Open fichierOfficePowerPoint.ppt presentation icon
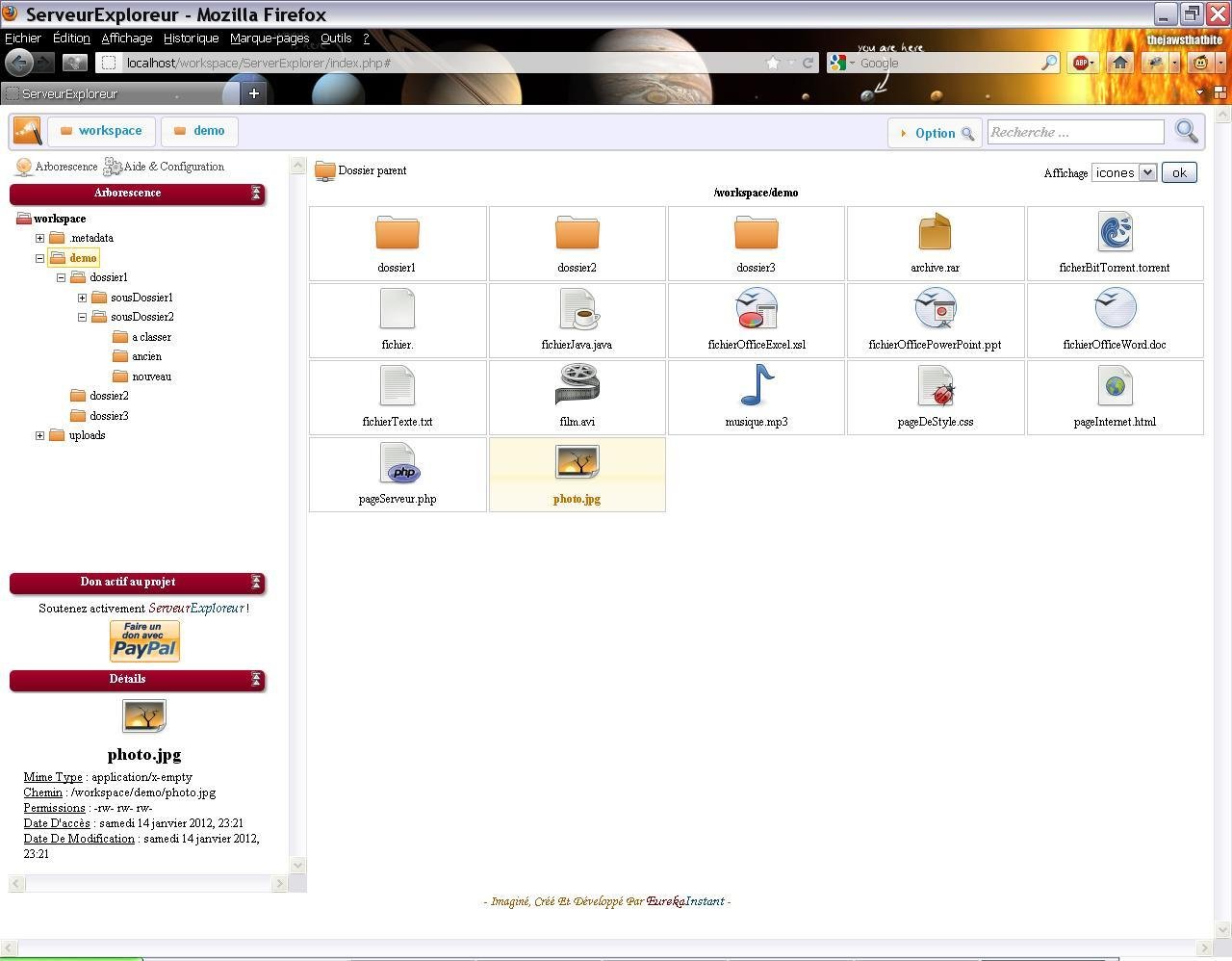Viewport: 1232px width, 961px height. click(935, 310)
